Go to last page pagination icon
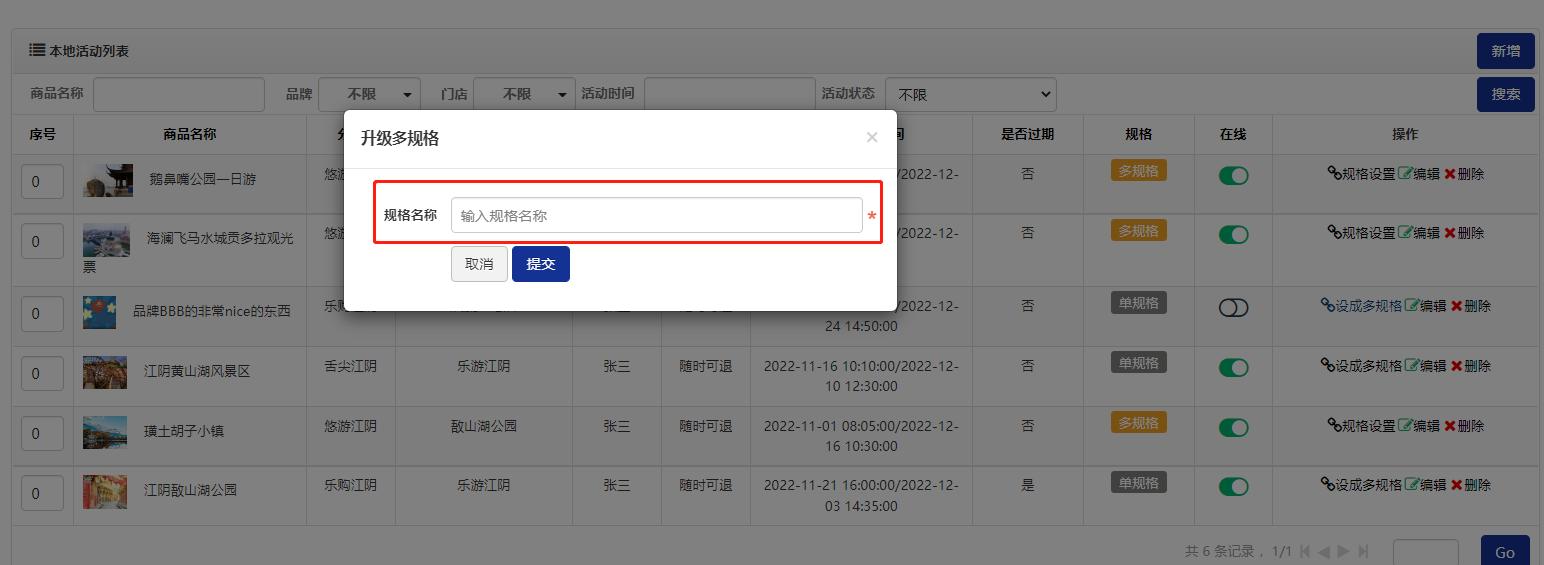 point(1363,551)
